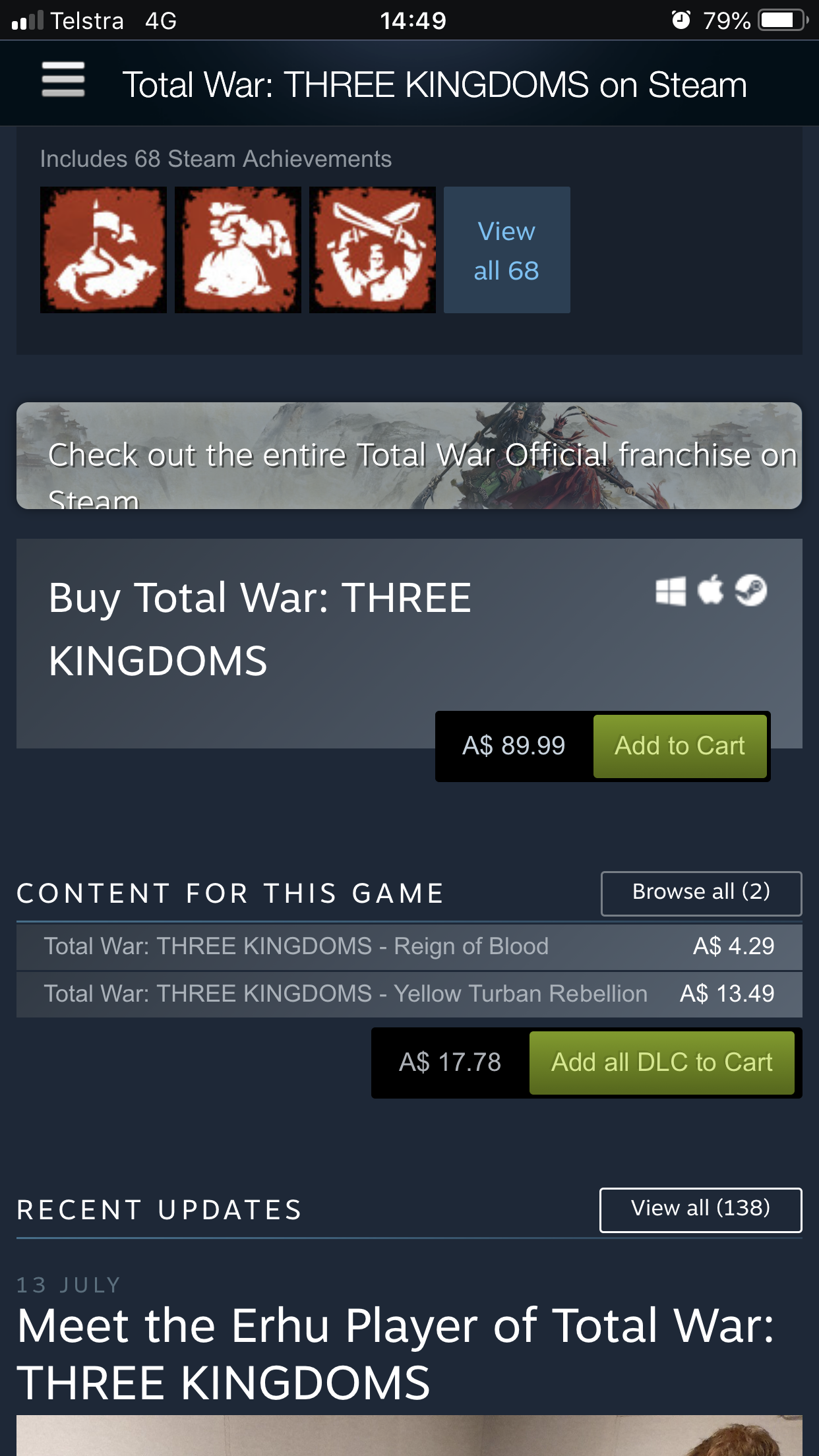Open View all 68 achievements
Screen dimensions: 819x1456
click(x=506, y=251)
